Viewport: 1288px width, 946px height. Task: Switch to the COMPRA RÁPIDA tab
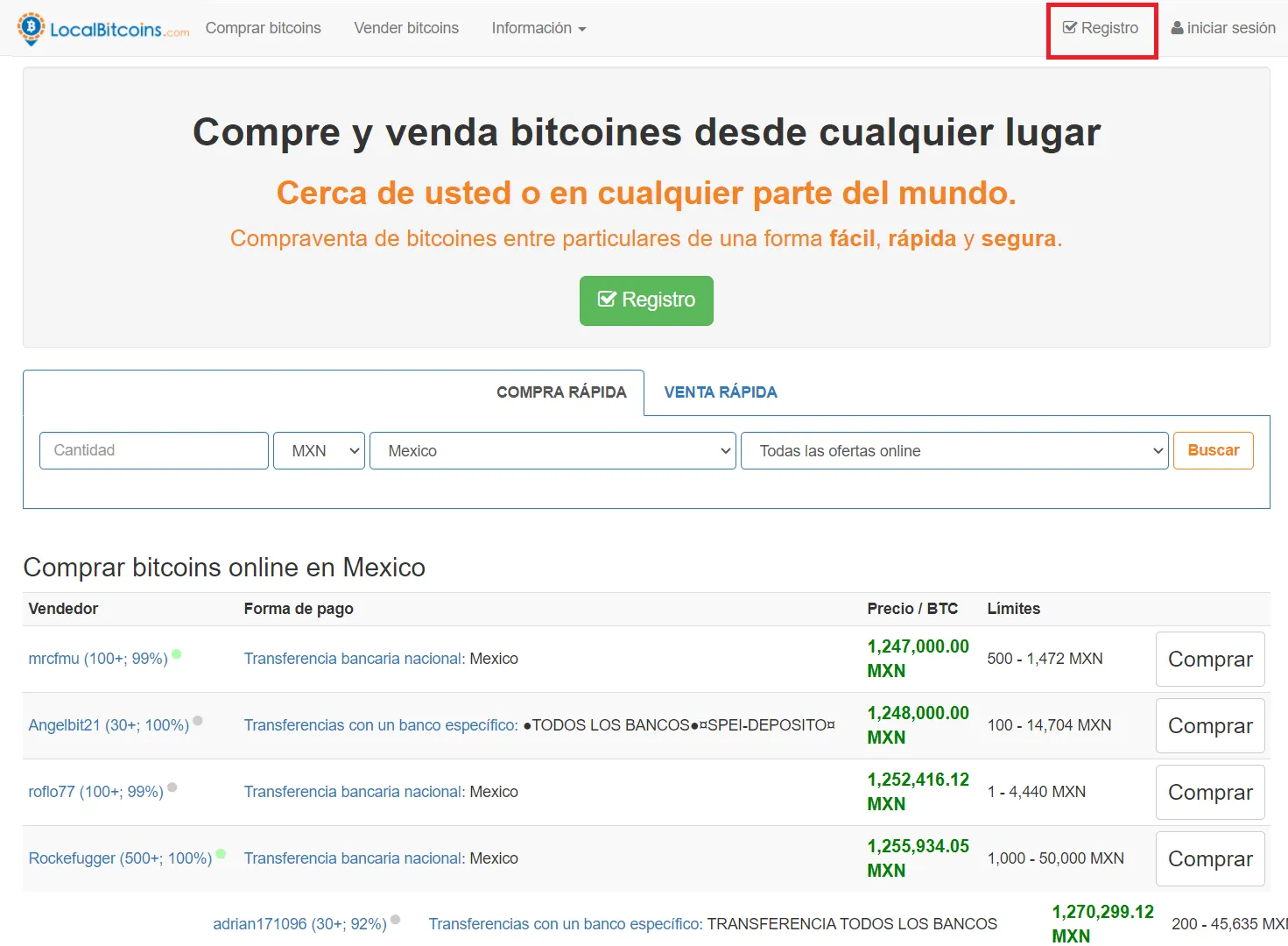pyautogui.click(x=561, y=392)
